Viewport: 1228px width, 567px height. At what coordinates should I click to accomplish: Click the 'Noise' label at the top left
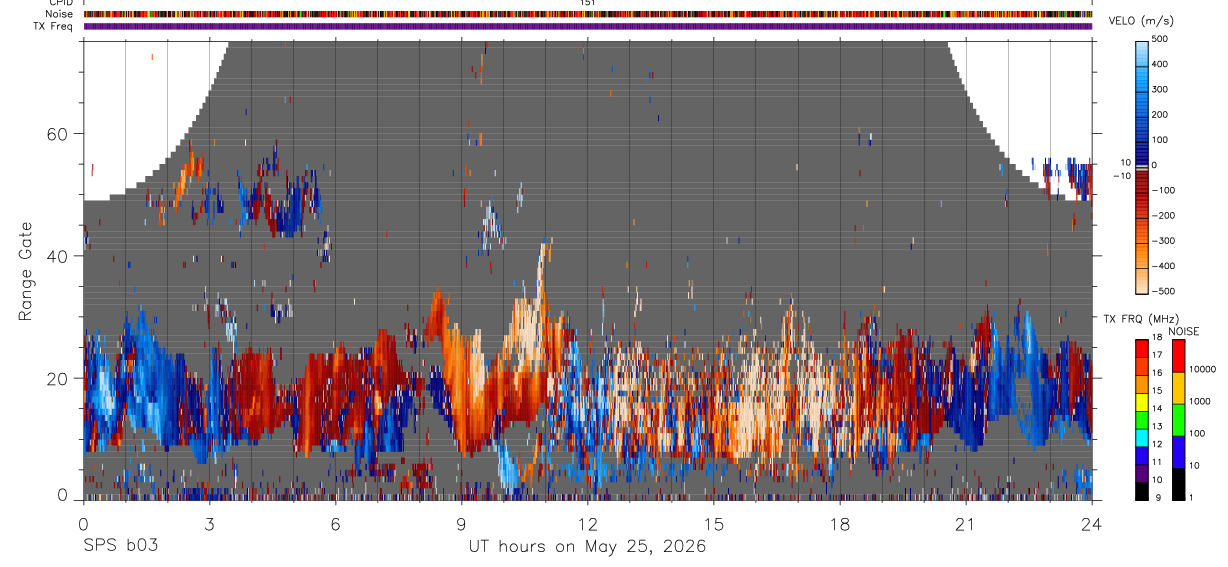coord(58,14)
